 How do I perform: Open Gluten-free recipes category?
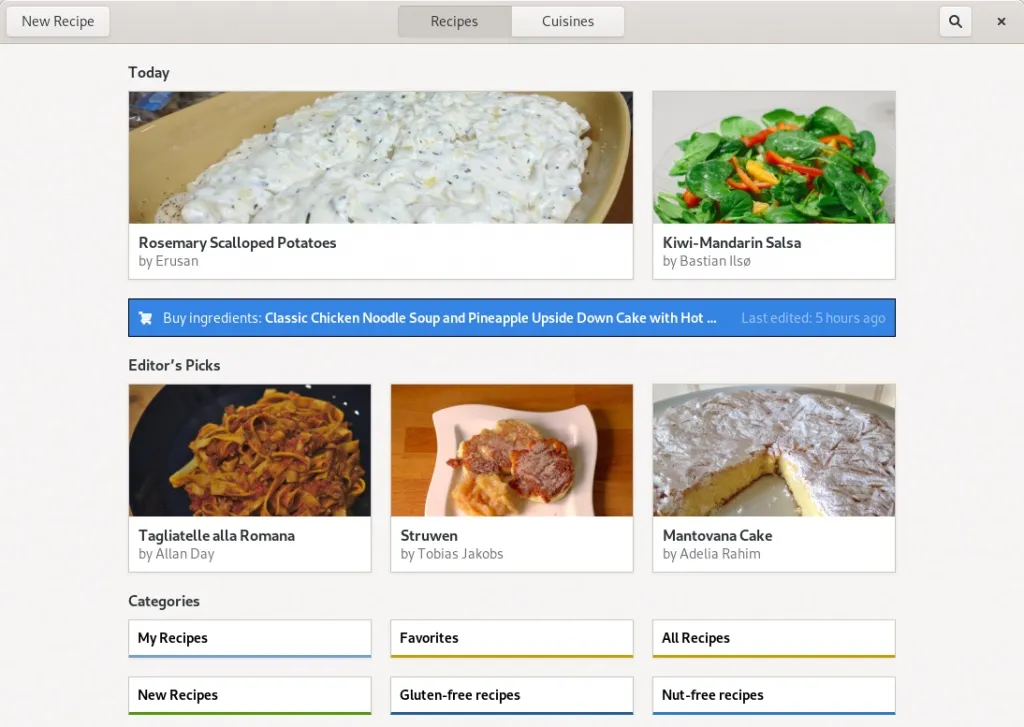tap(511, 695)
